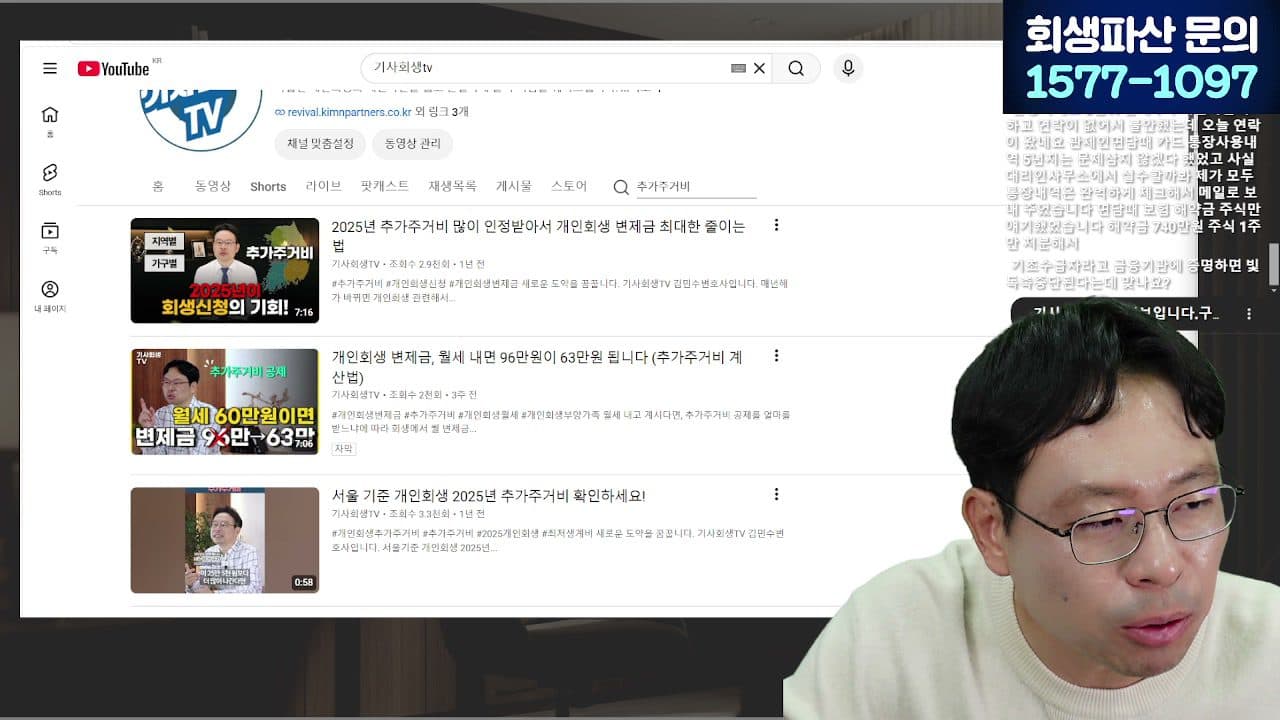
Task: Open options menu for 개인회생 변제금 월세 video
Action: point(776,356)
